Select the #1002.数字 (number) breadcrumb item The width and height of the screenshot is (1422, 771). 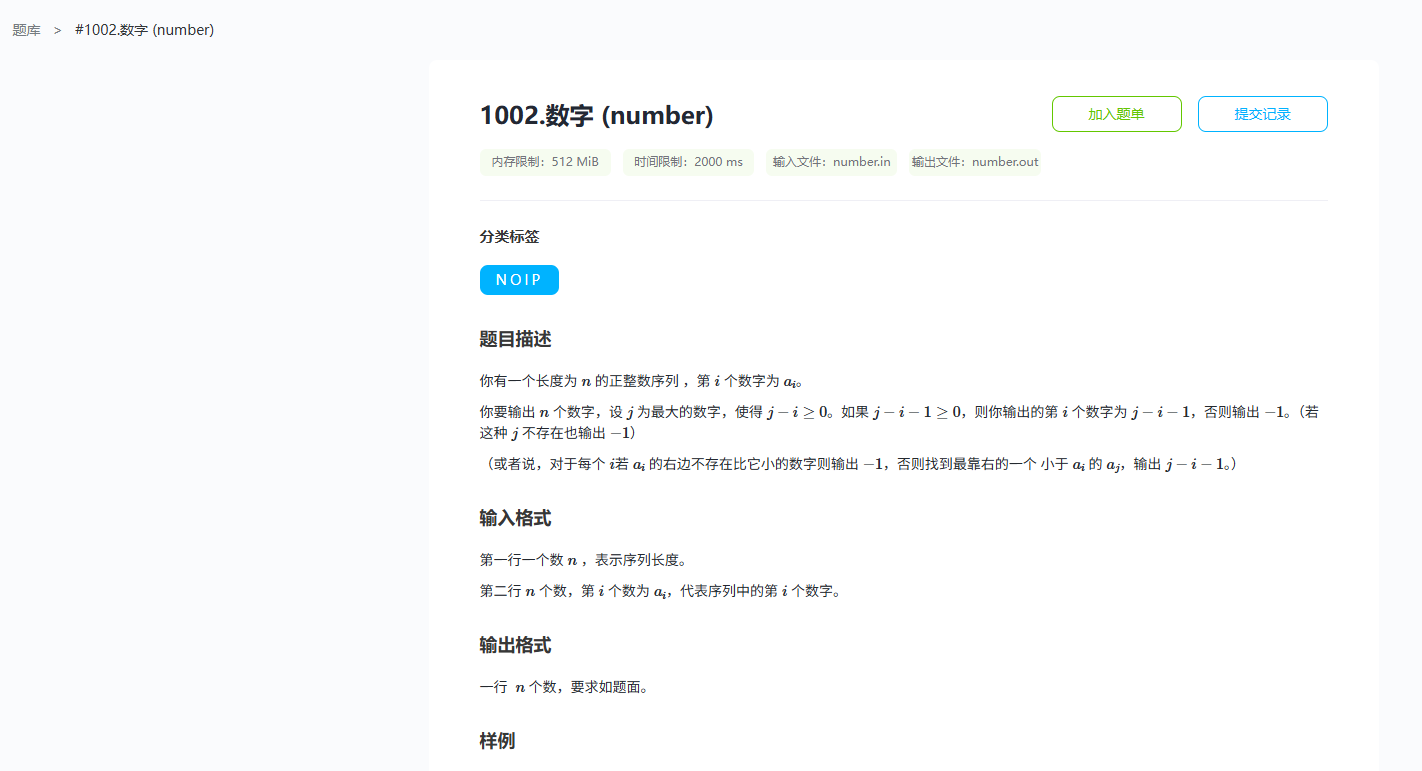click(144, 30)
